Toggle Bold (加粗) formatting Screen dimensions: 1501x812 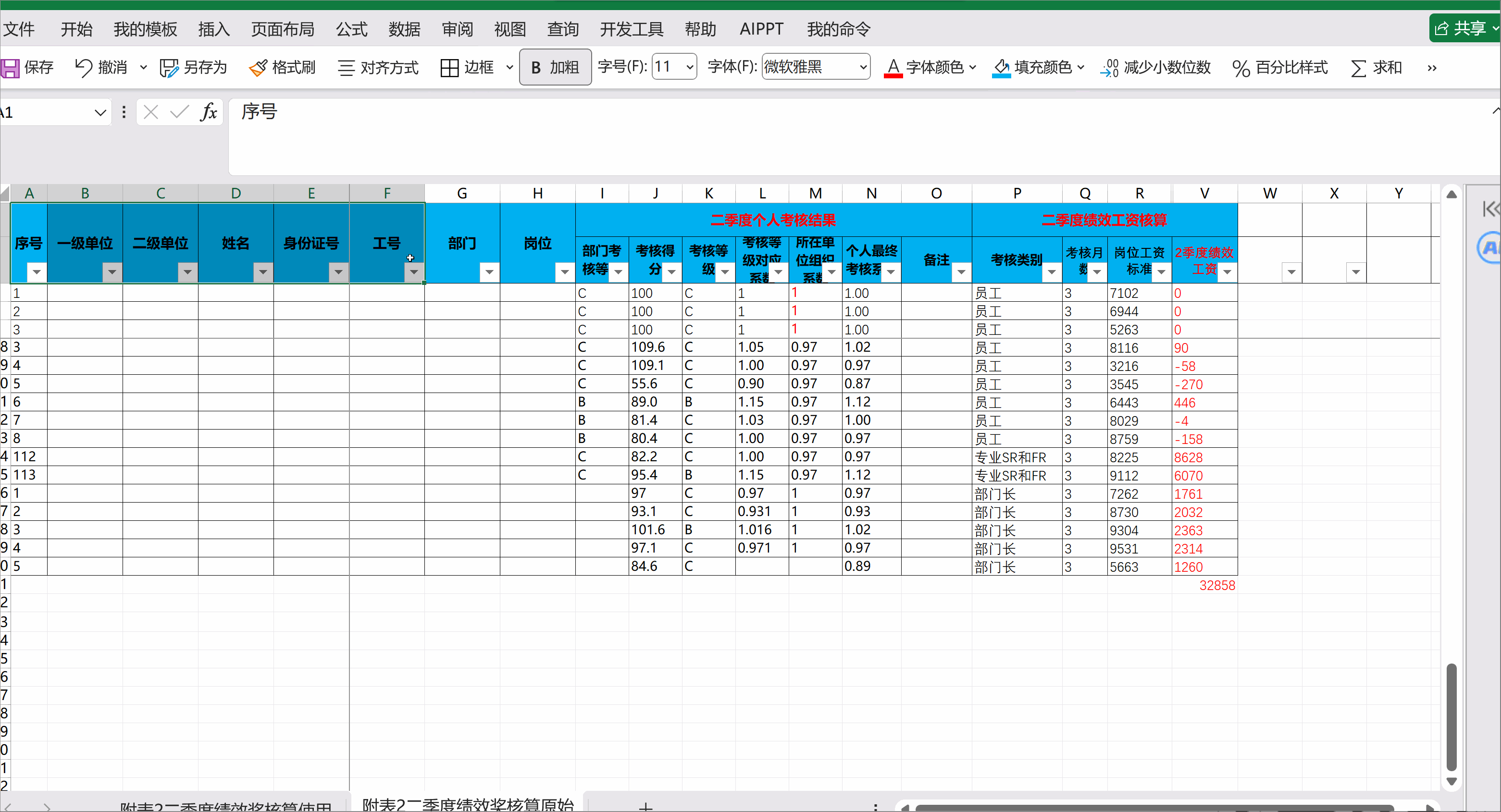click(555, 68)
